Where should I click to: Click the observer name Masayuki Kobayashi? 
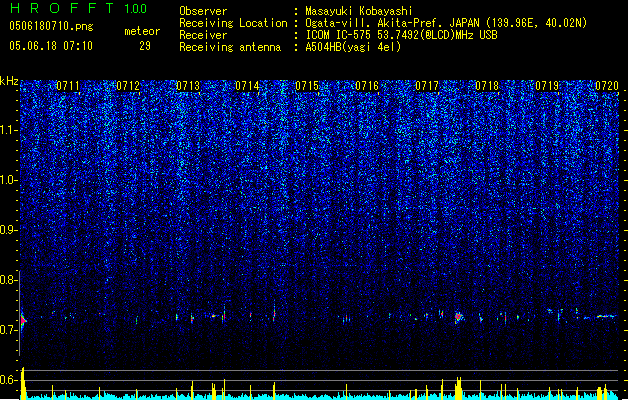coord(359,11)
